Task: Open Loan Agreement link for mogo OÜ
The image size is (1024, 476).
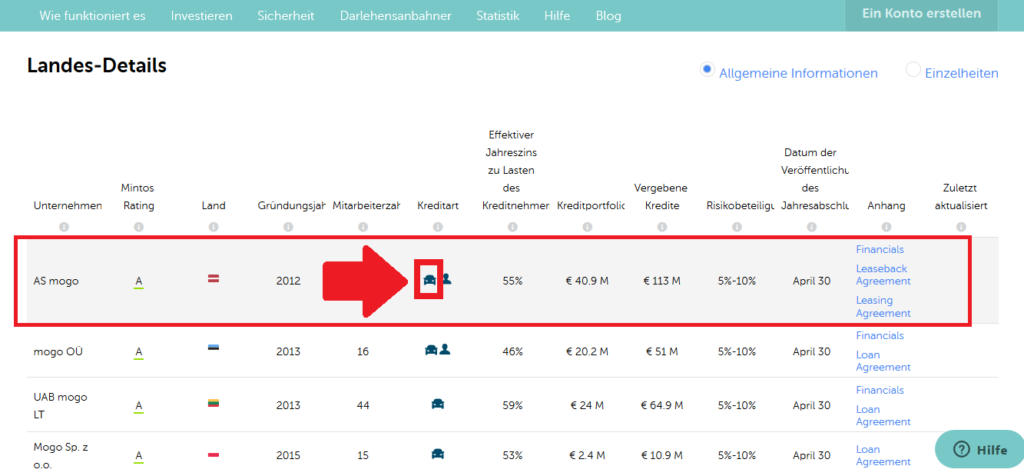Action: tap(883, 361)
